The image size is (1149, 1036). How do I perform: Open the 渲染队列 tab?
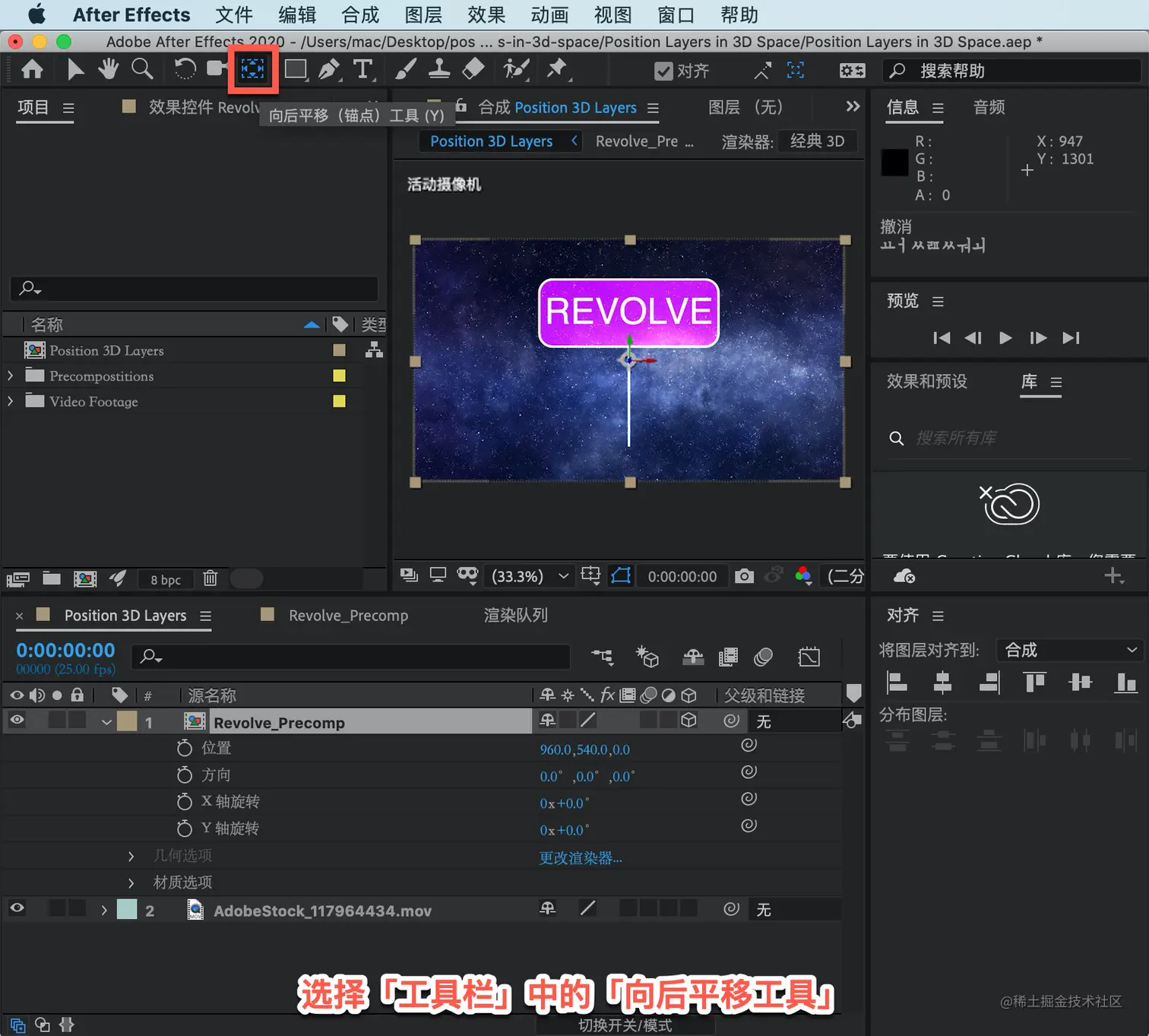(516, 616)
